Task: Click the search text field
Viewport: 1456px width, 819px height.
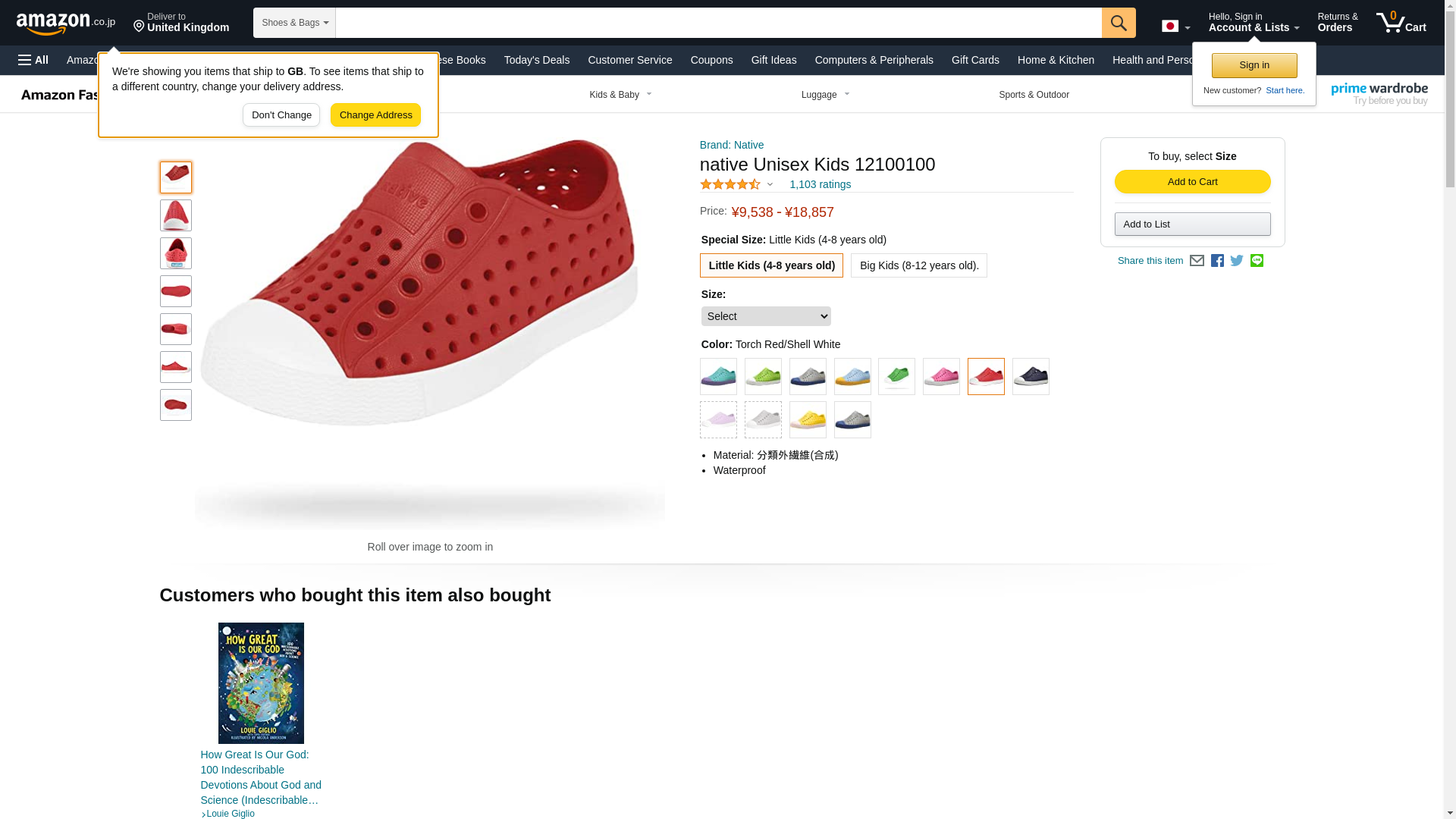Action: (717, 23)
